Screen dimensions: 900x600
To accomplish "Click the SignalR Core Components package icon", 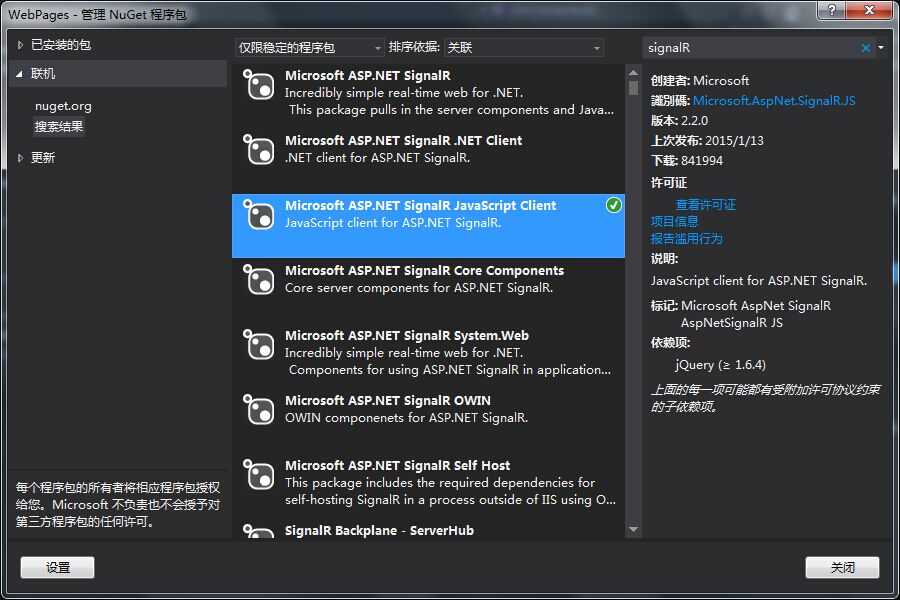I will point(259,280).
